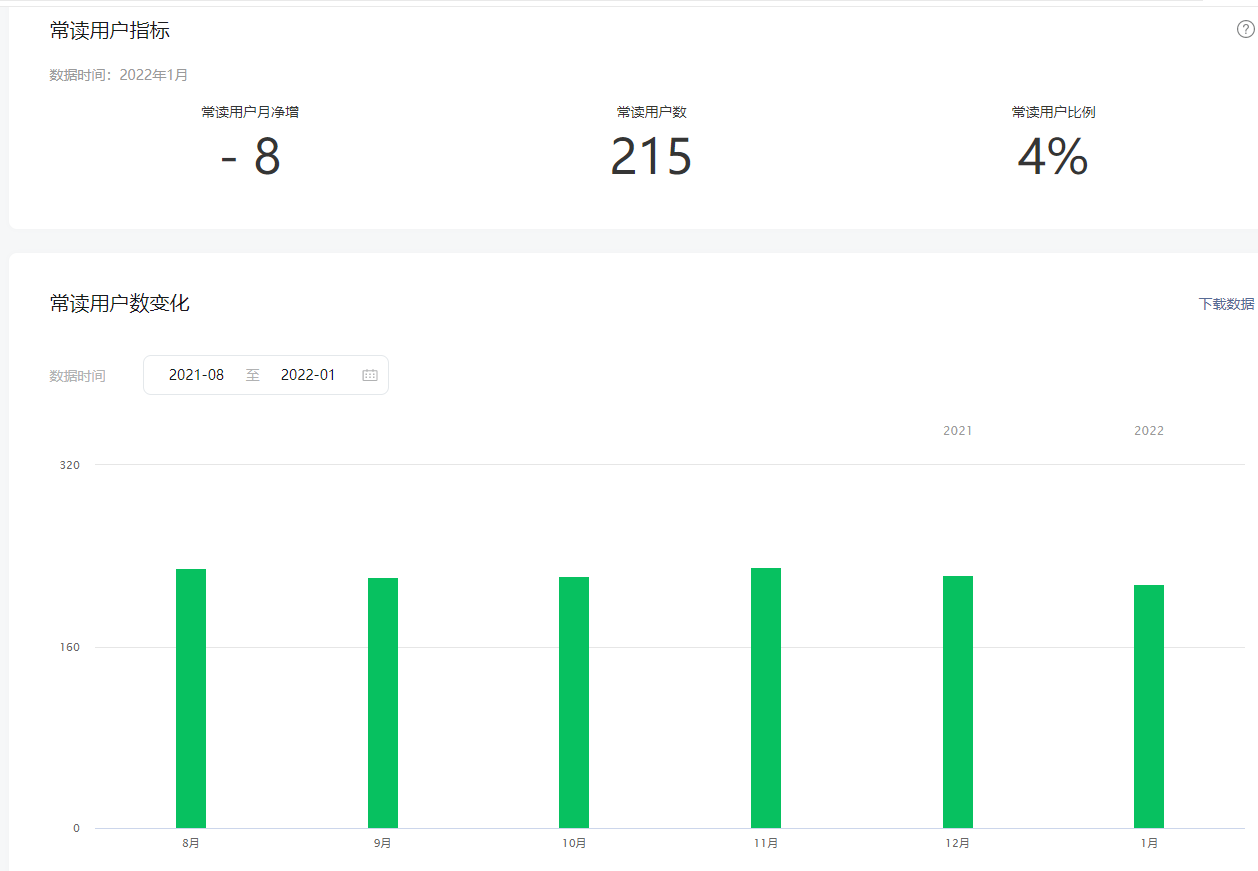Click the 常读用户数 value 215
Viewport: 1258px width, 871px height.
tap(651, 157)
